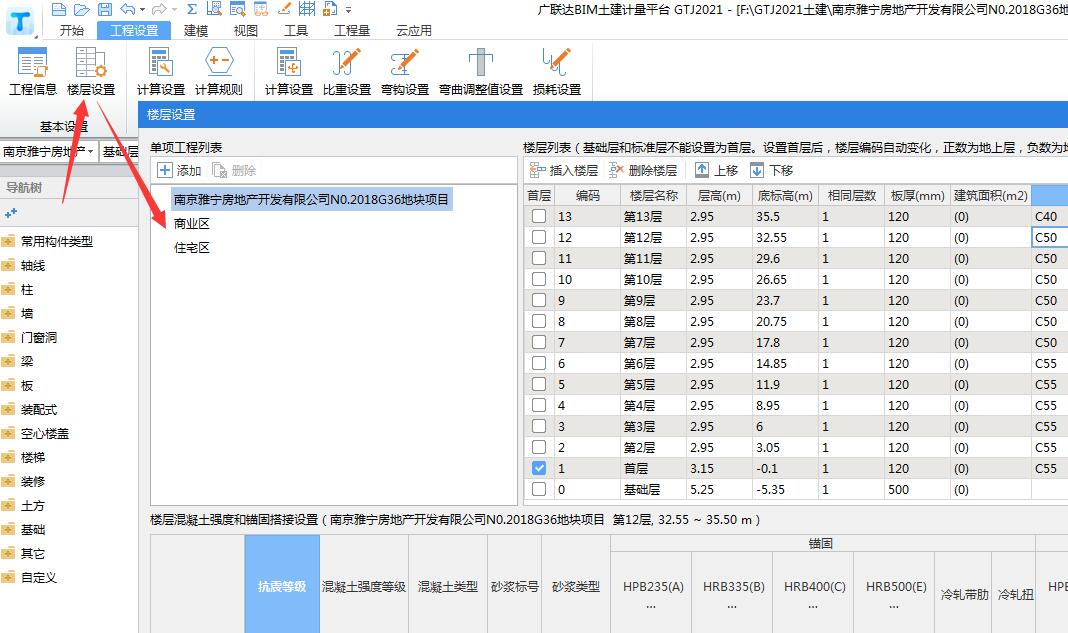
Task: Click the 抗震等级 column header
Action: [282, 586]
